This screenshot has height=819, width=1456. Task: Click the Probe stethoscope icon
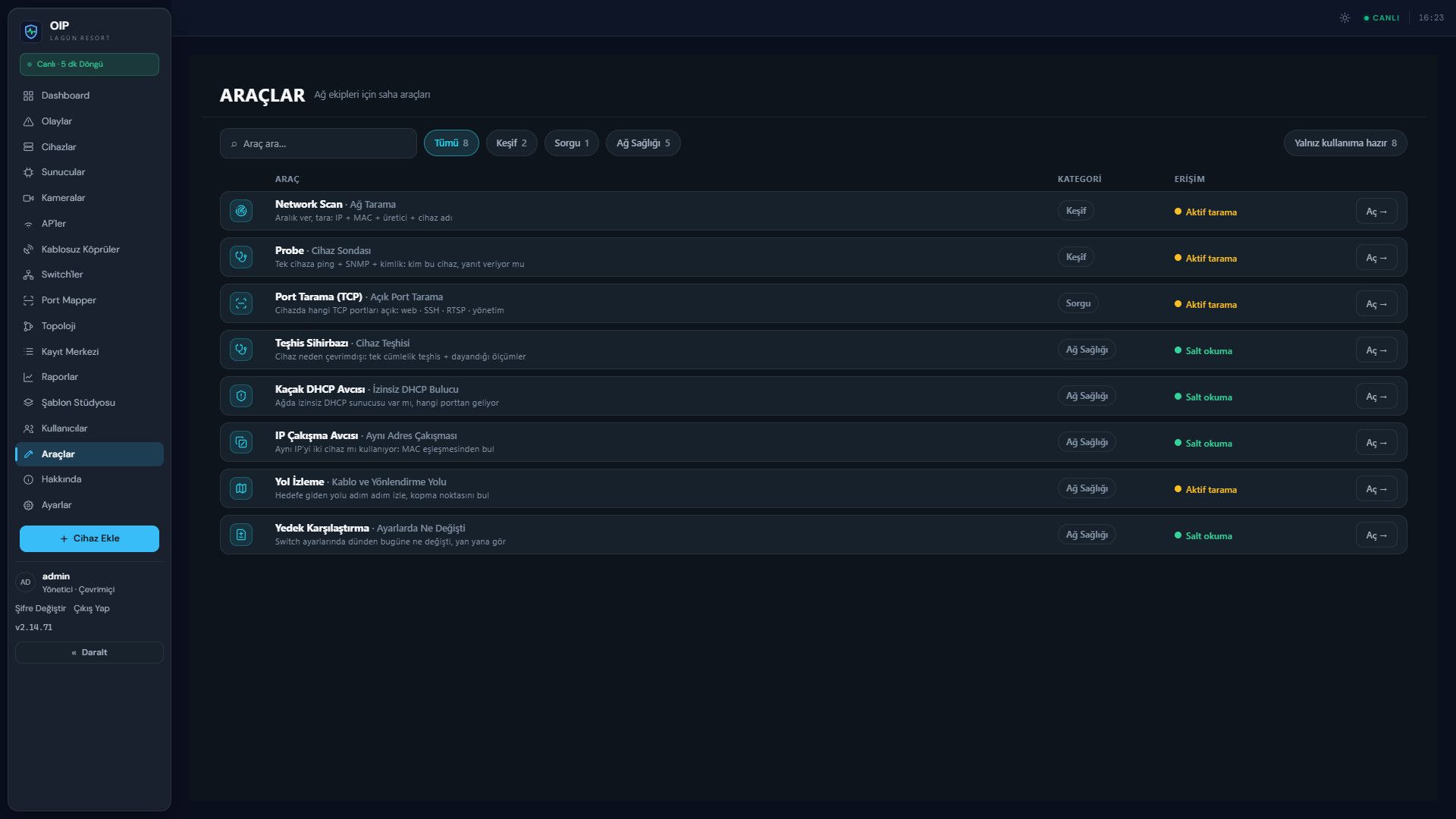click(x=241, y=257)
